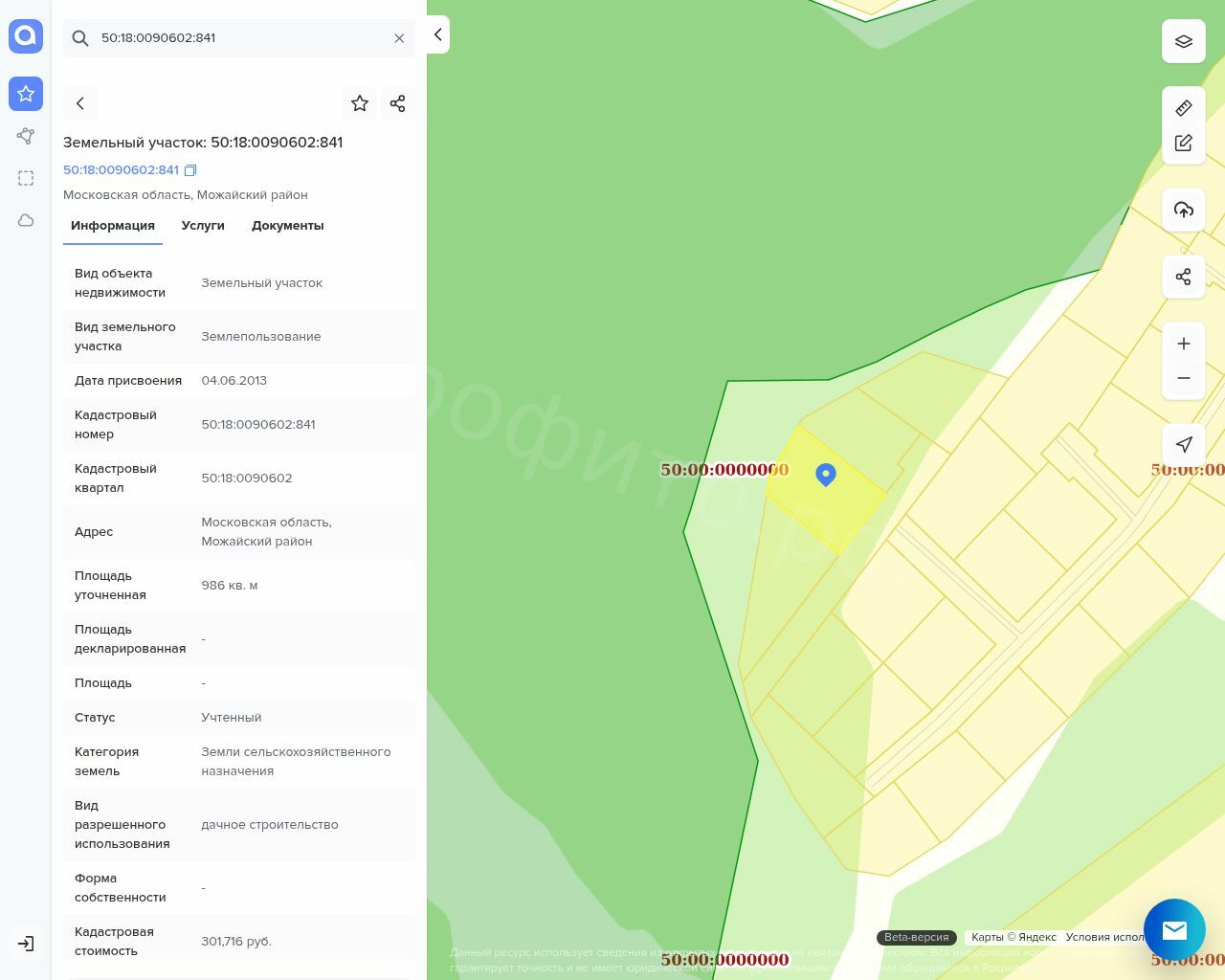Click the search field with cadastral number
This screenshot has height=980, width=1225.
click(239, 38)
